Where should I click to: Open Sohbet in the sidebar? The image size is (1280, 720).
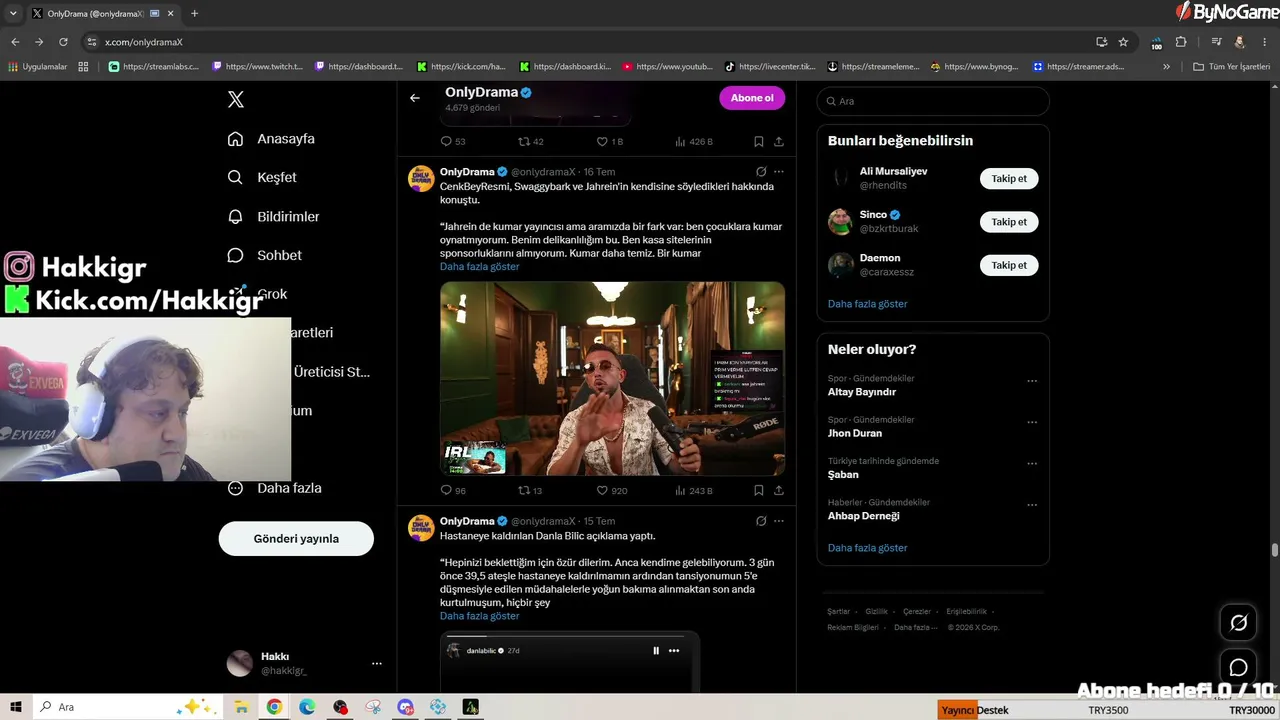tap(264, 255)
